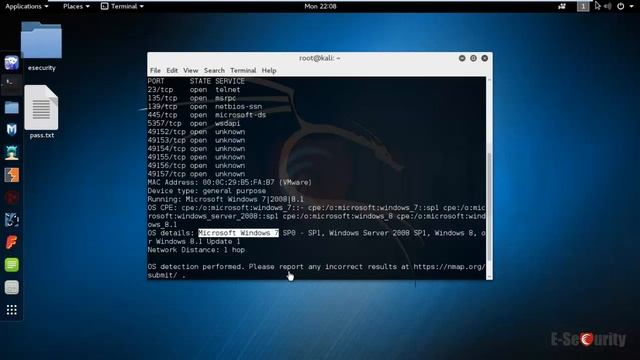Click the '49157/tcp open unknown' line

[x=196, y=174]
